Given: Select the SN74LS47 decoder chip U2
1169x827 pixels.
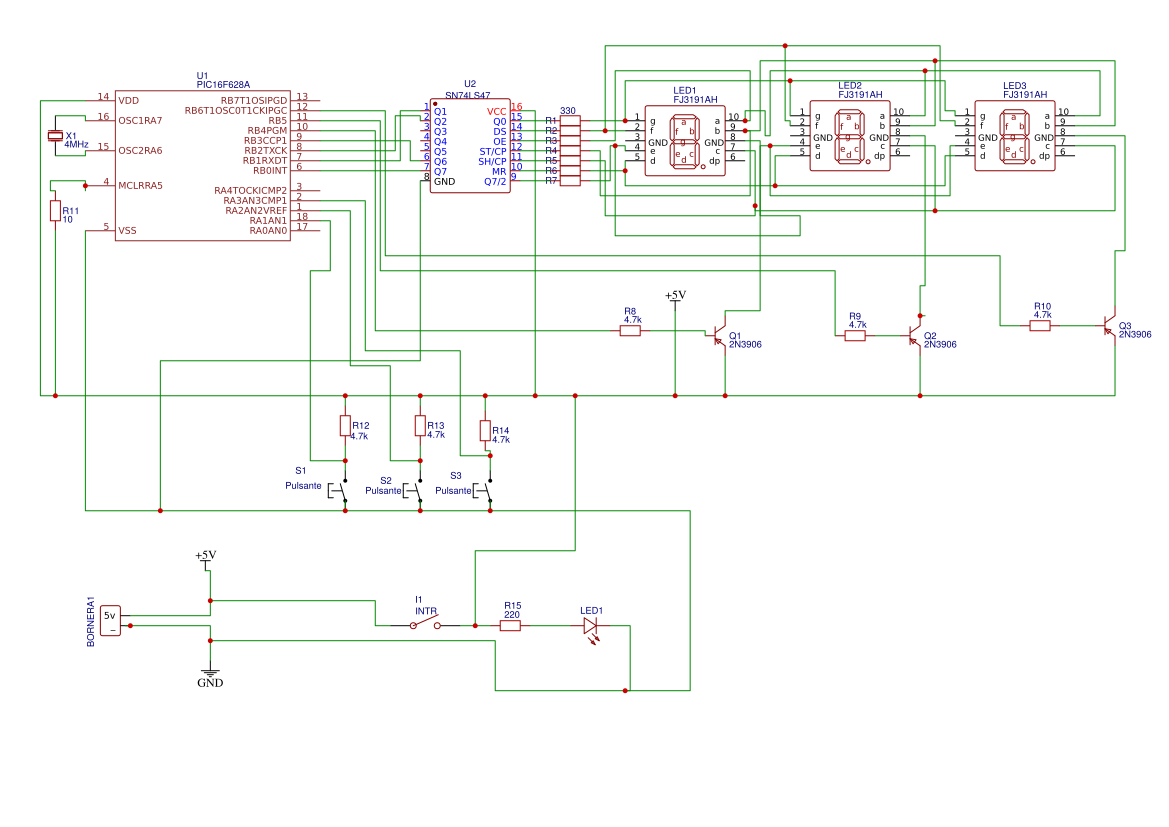Looking at the screenshot, I should tap(470, 145).
